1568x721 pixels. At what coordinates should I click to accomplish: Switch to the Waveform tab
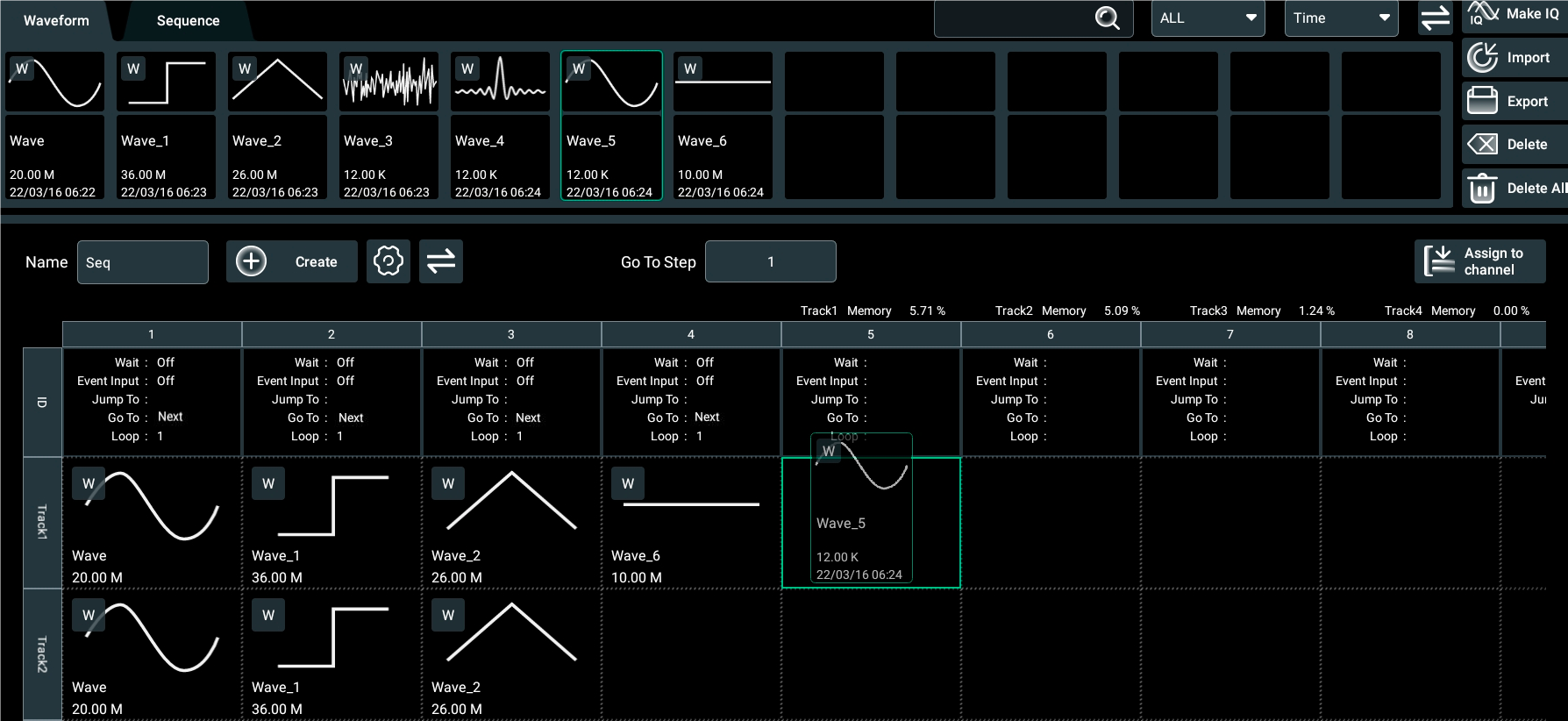click(56, 20)
